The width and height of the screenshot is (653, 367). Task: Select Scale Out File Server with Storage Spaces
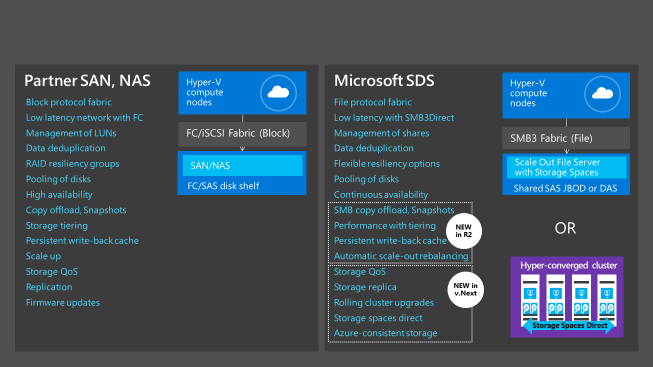[567, 167]
